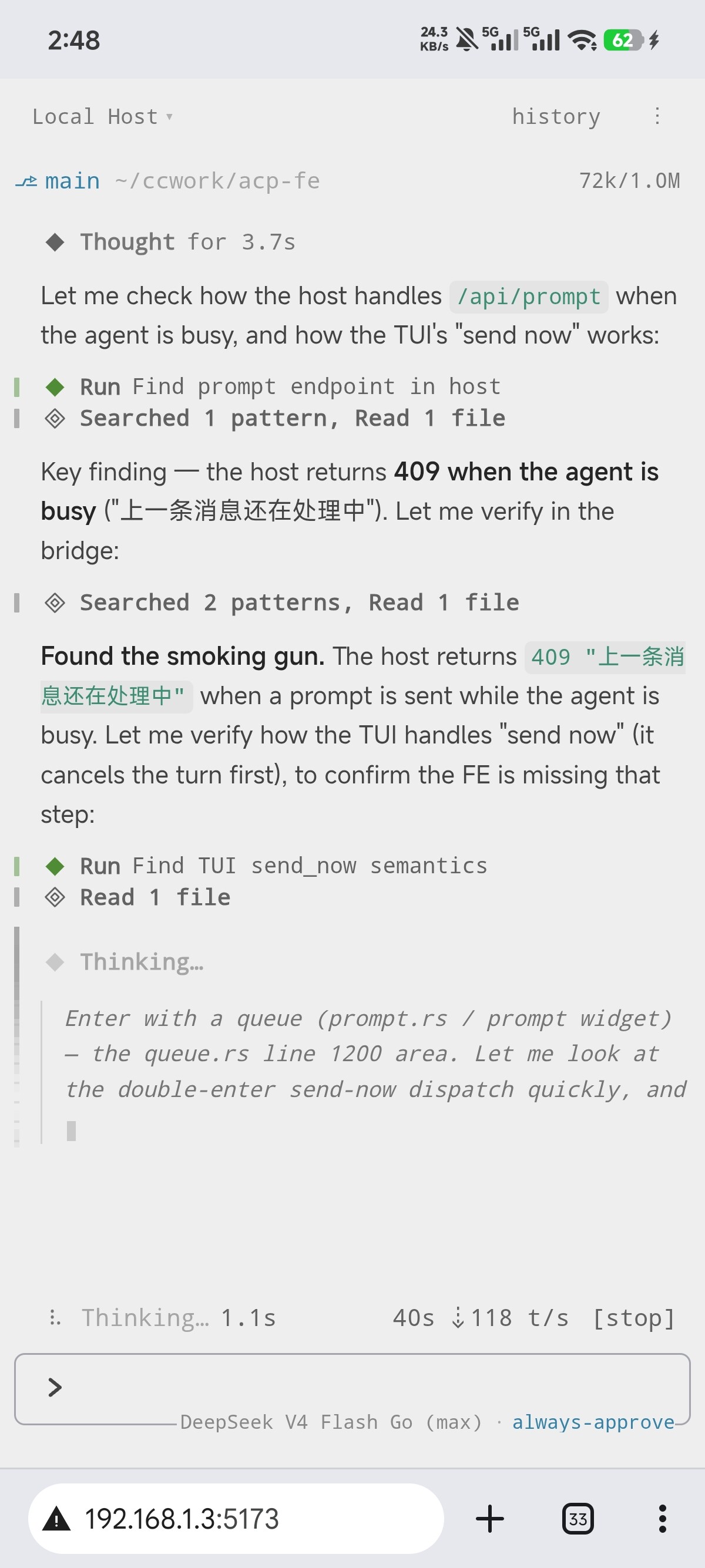Open the Local Host dropdown
Image resolution: width=705 pixels, height=1568 pixels.
pyautogui.click(x=102, y=116)
